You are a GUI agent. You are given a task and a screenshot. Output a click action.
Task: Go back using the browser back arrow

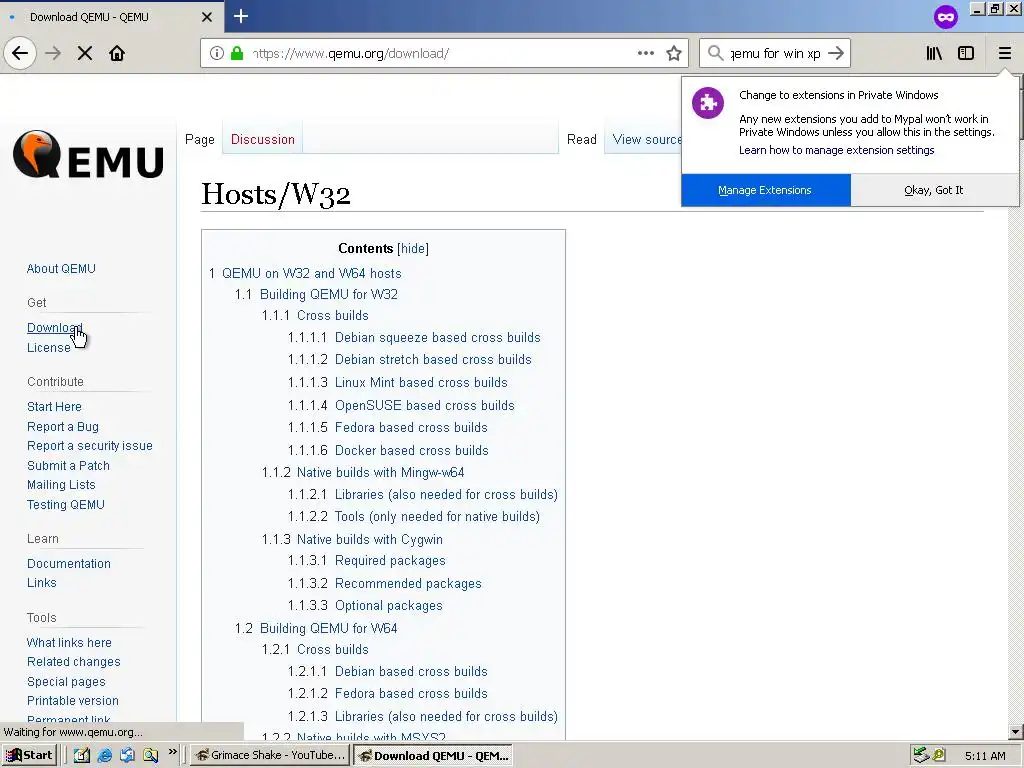coord(20,53)
